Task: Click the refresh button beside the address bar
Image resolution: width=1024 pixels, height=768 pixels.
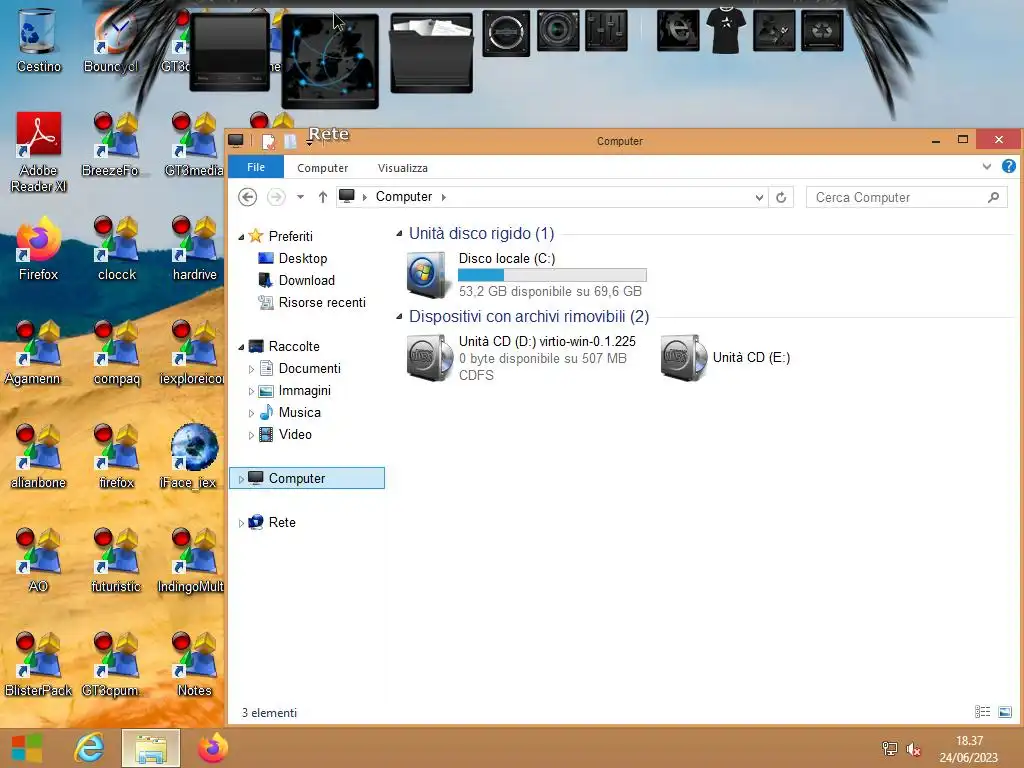Action: (x=781, y=197)
